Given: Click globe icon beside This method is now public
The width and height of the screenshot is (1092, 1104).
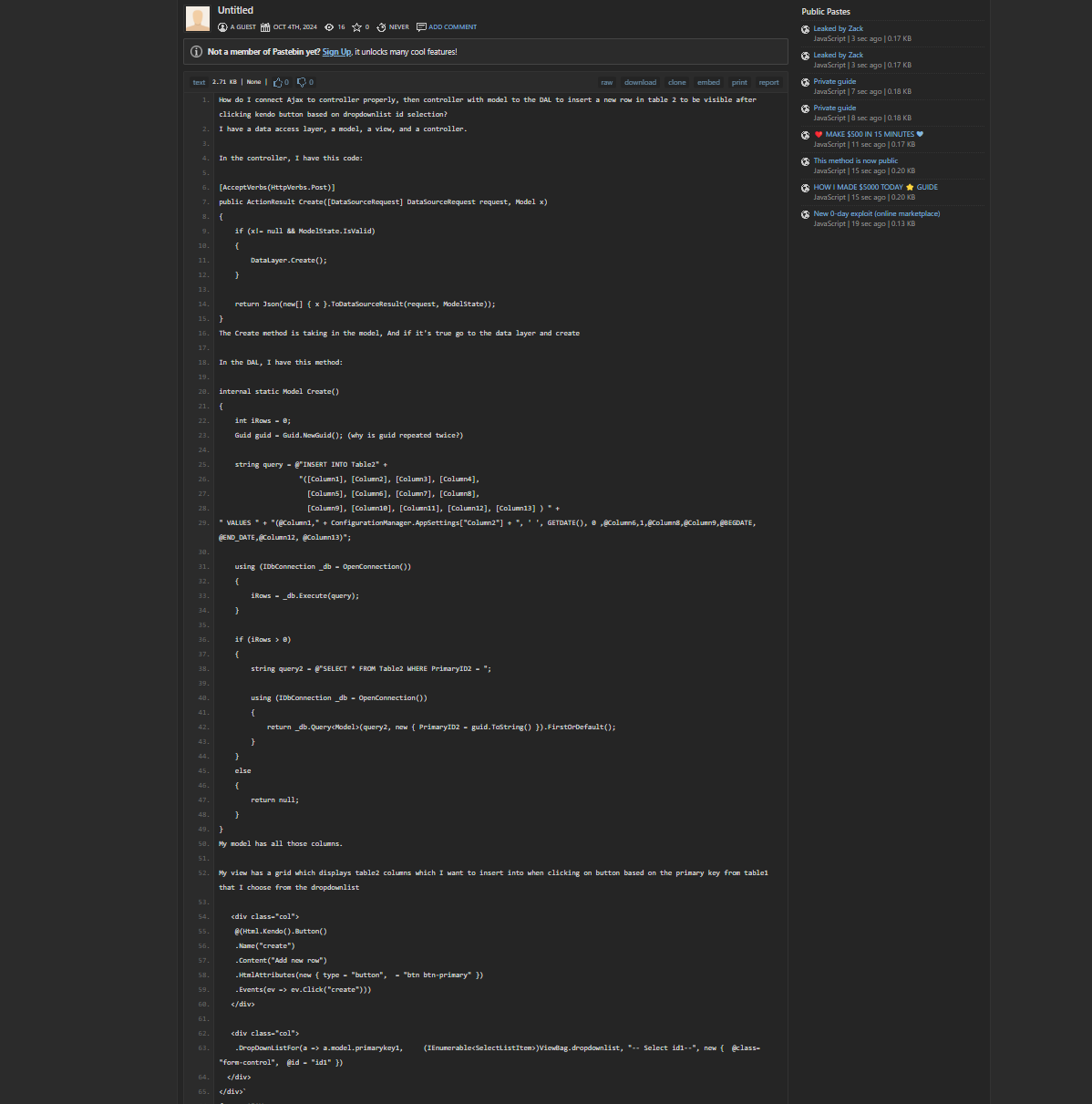Looking at the screenshot, I should 806,162.
